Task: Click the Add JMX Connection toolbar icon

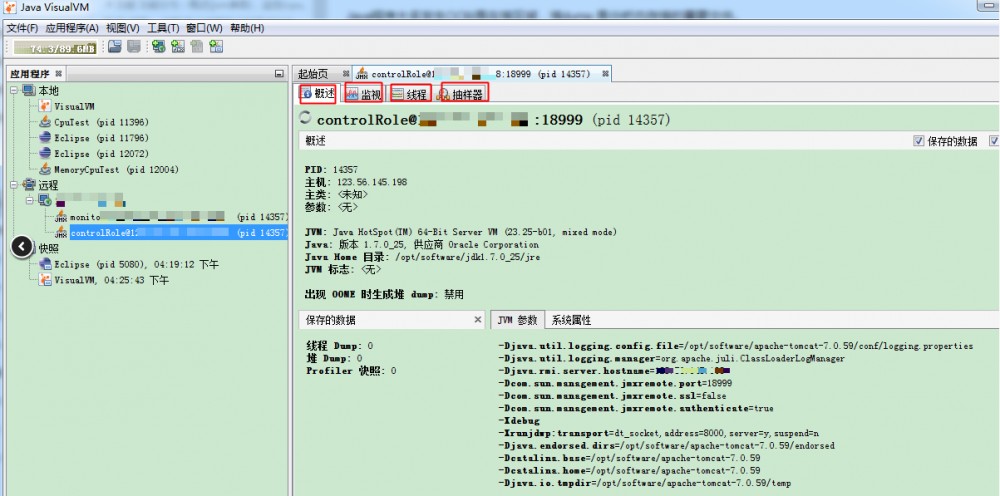Action: click(x=178, y=47)
